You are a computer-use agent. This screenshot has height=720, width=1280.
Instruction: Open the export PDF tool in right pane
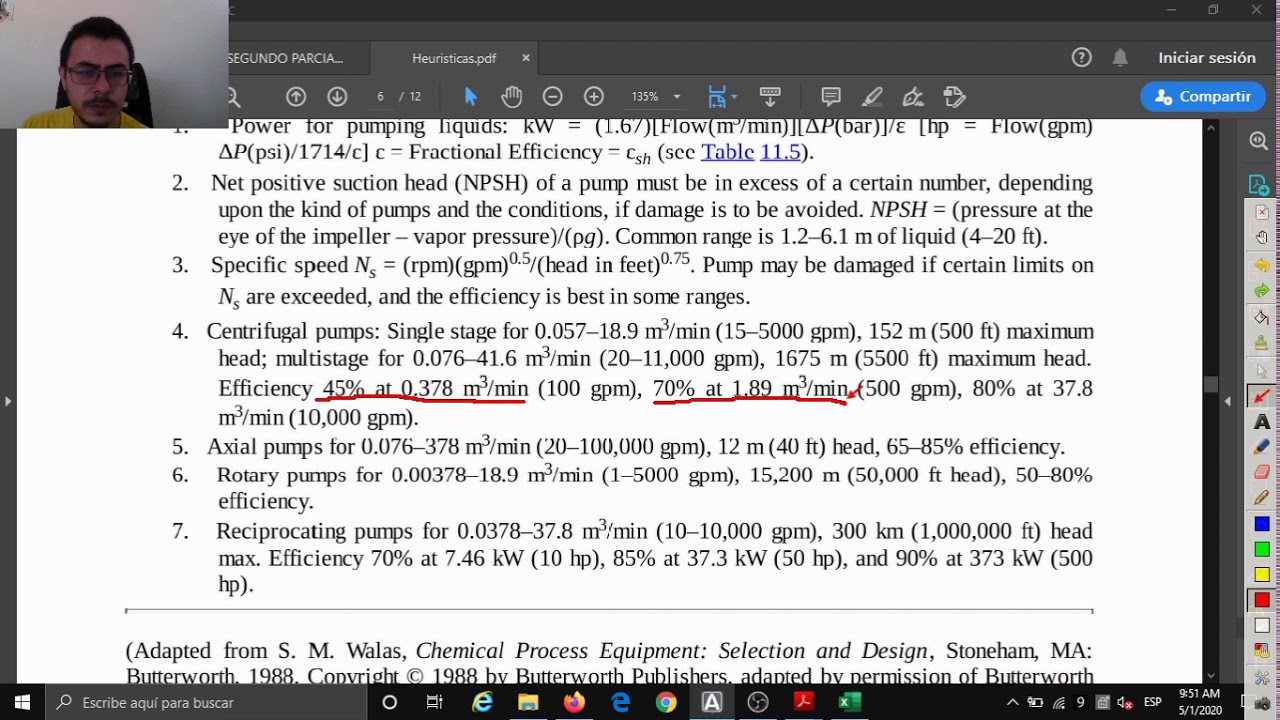click(1259, 185)
